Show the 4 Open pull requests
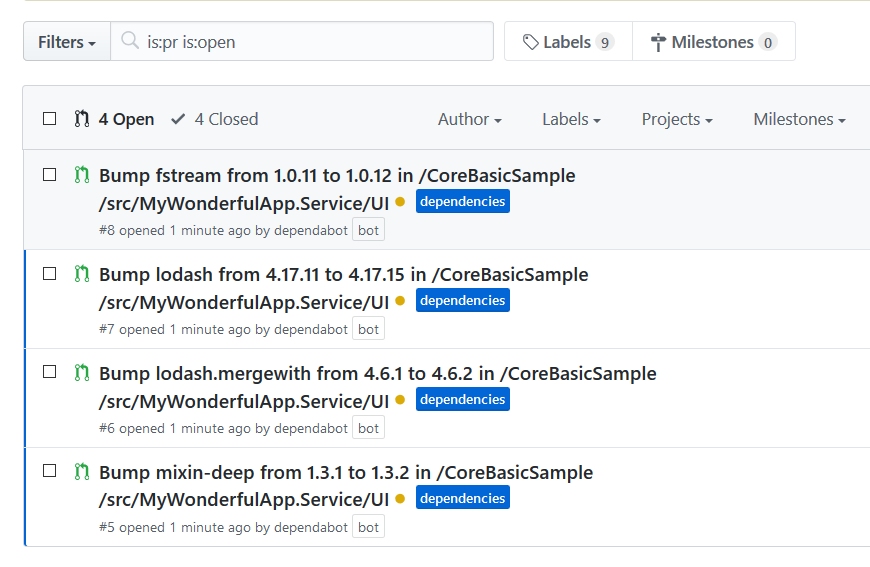The height and width of the screenshot is (567, 870). tap(114, 119)
